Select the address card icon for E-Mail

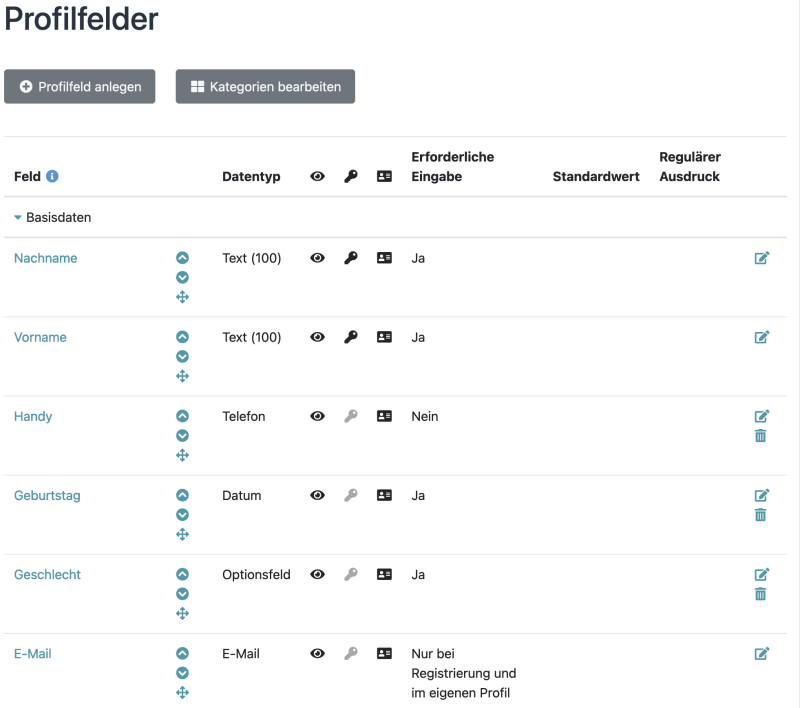[384, 654]
